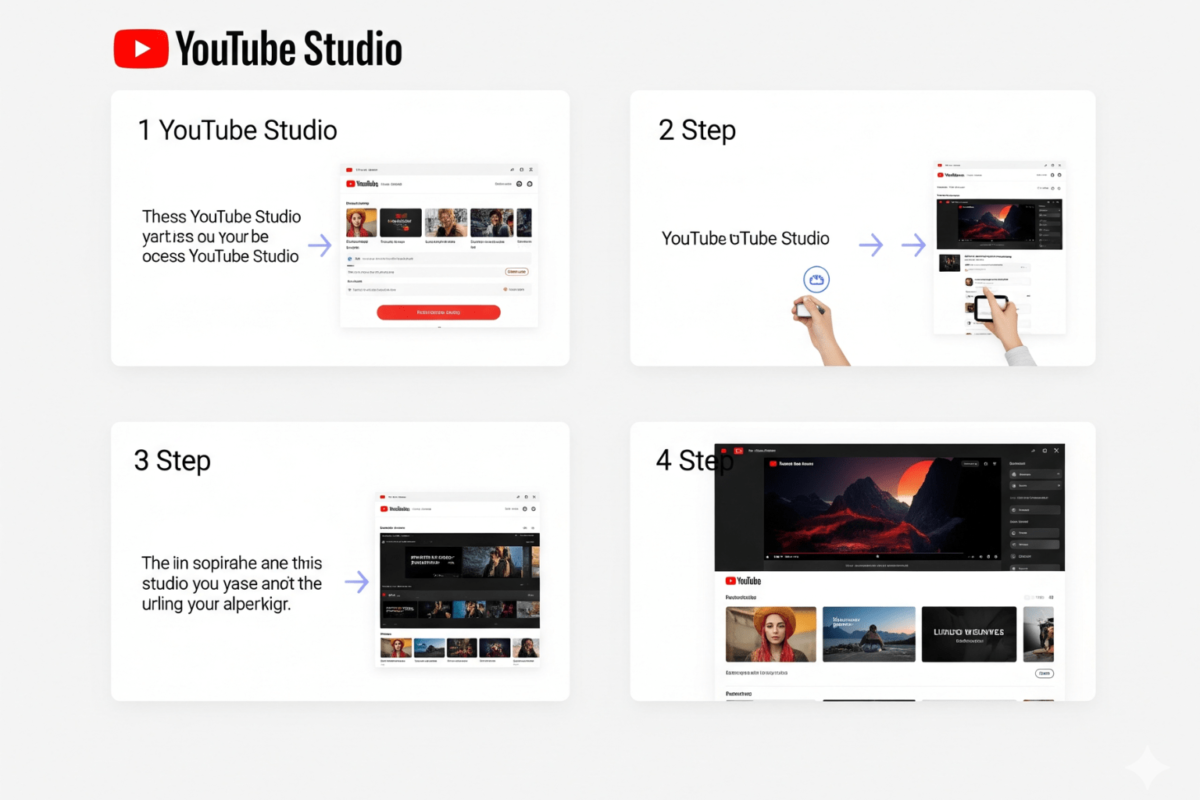Click the YouTube logo in step 1 window header
The width and height of the screenshot is (1200, 800).
click(x=362, y=184)
